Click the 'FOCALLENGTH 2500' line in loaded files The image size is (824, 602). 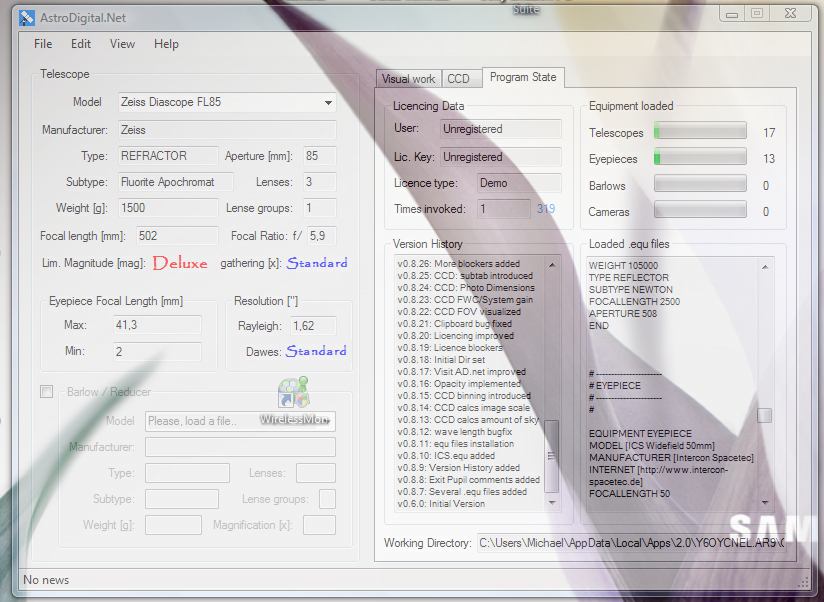pos(634,302)
